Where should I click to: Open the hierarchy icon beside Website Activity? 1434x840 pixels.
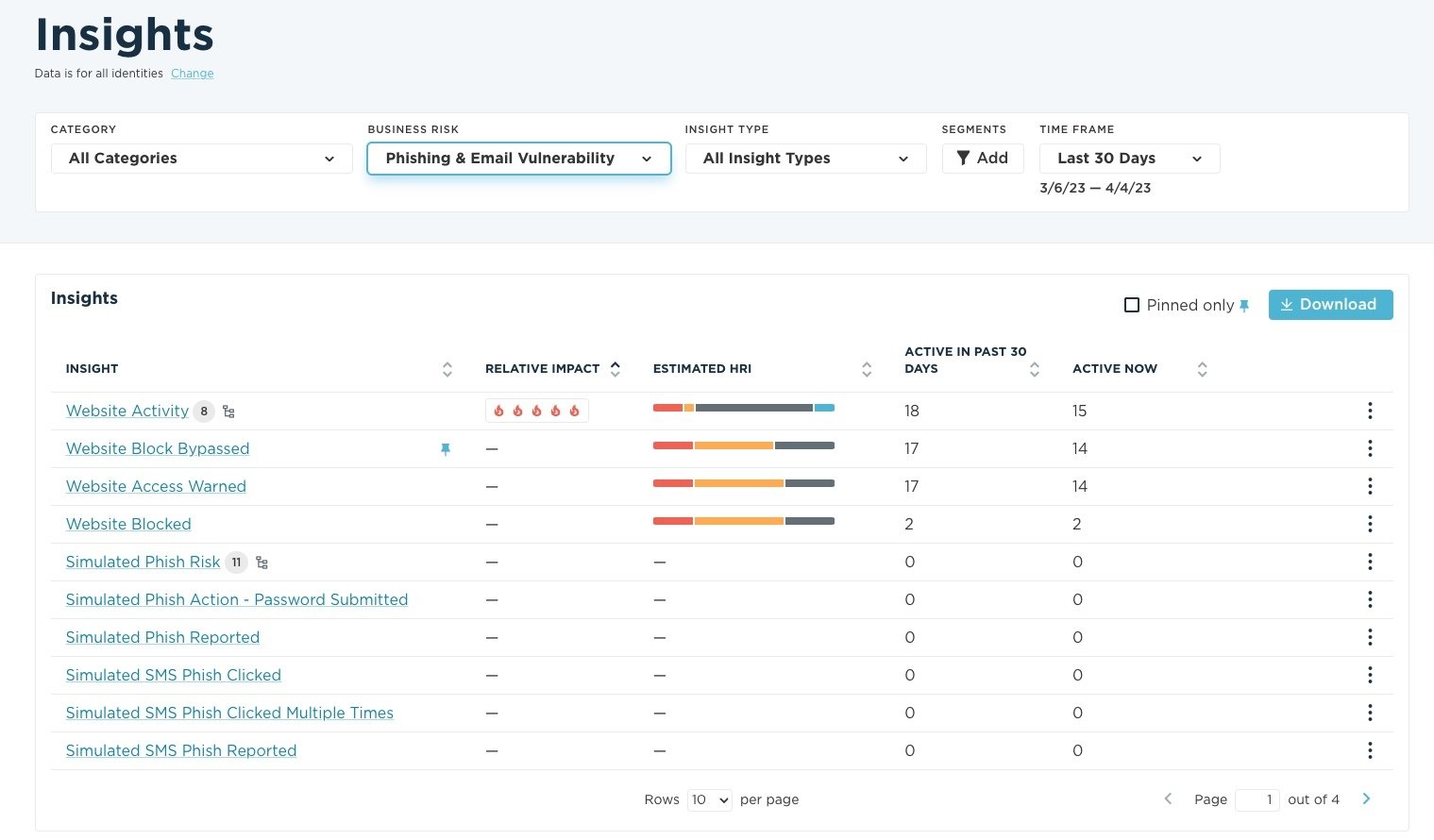click(228, 411)
